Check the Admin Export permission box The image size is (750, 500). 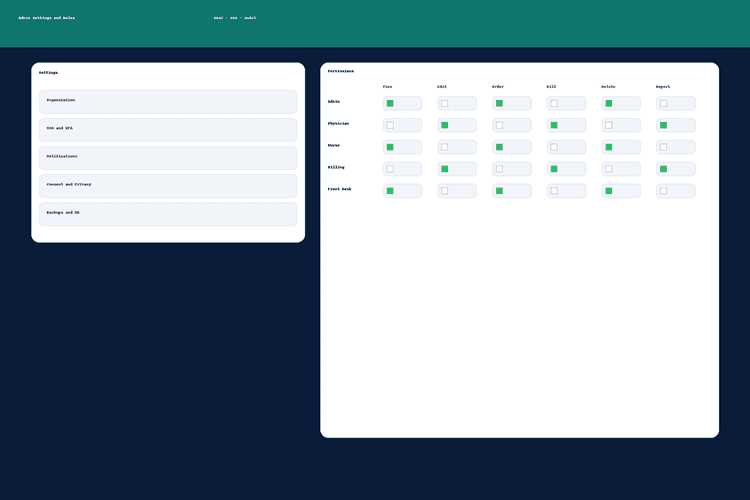[663, 103]
